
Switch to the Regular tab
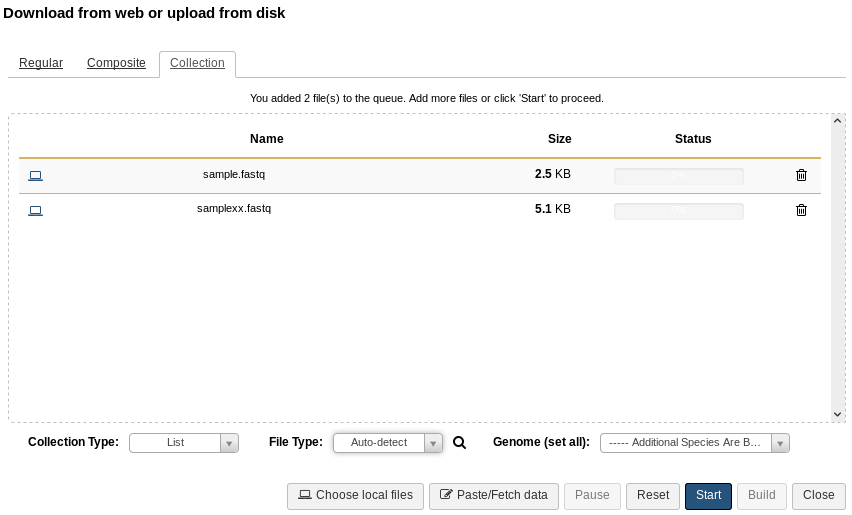coord(41,63)
